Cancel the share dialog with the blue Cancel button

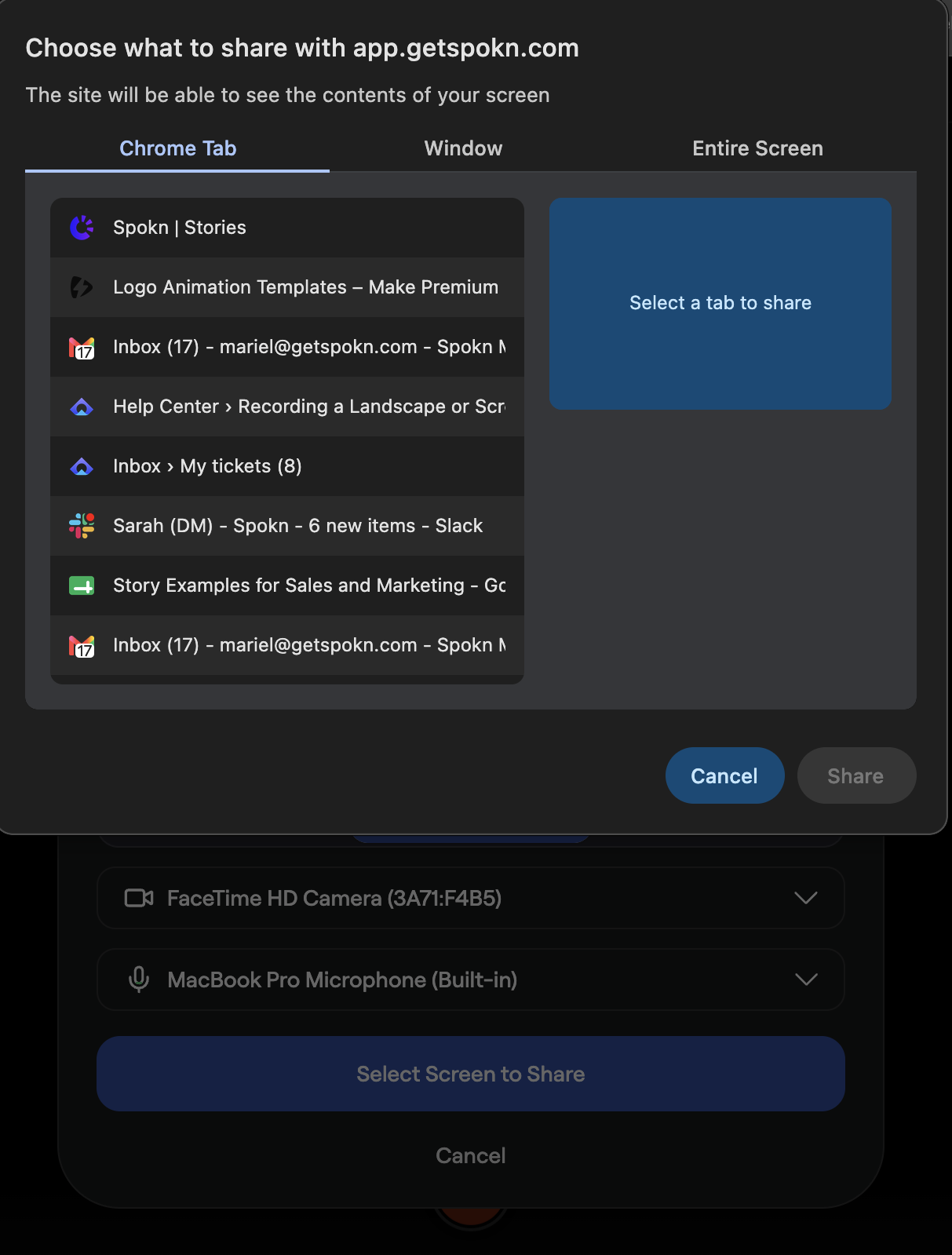click(x=724, y=775)
